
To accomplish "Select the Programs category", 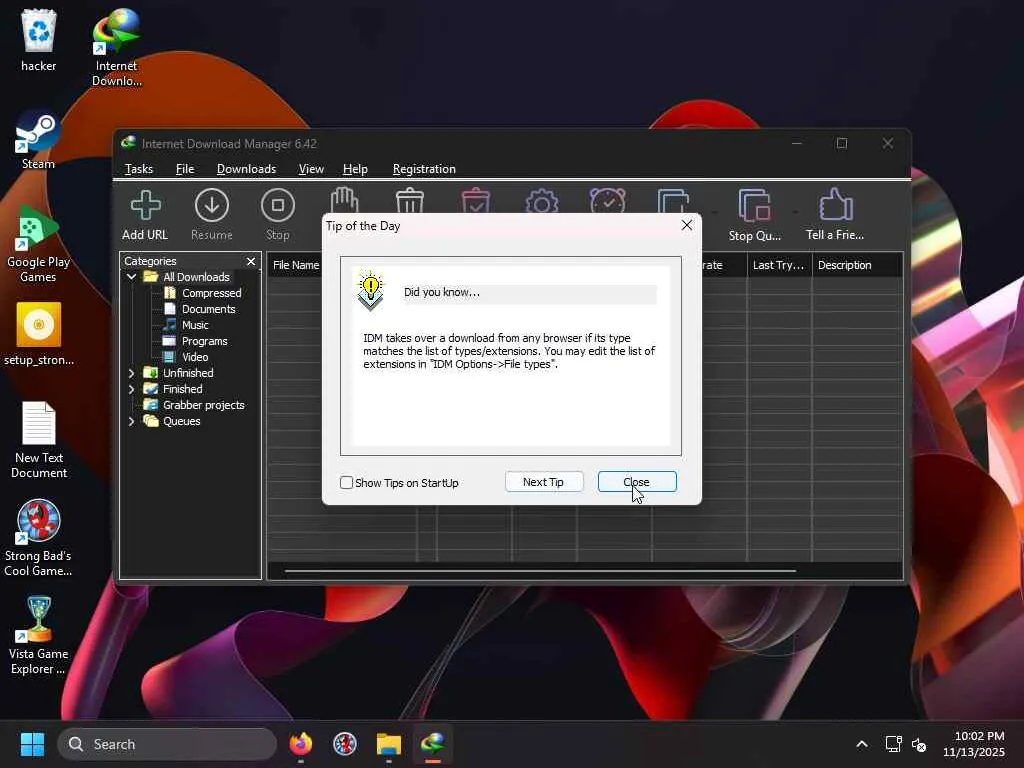I will [x=204, y=341].
